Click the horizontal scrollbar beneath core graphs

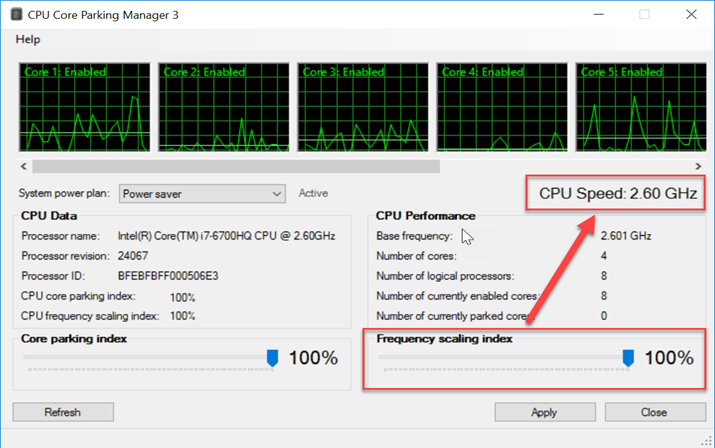(x=236, y=167)
